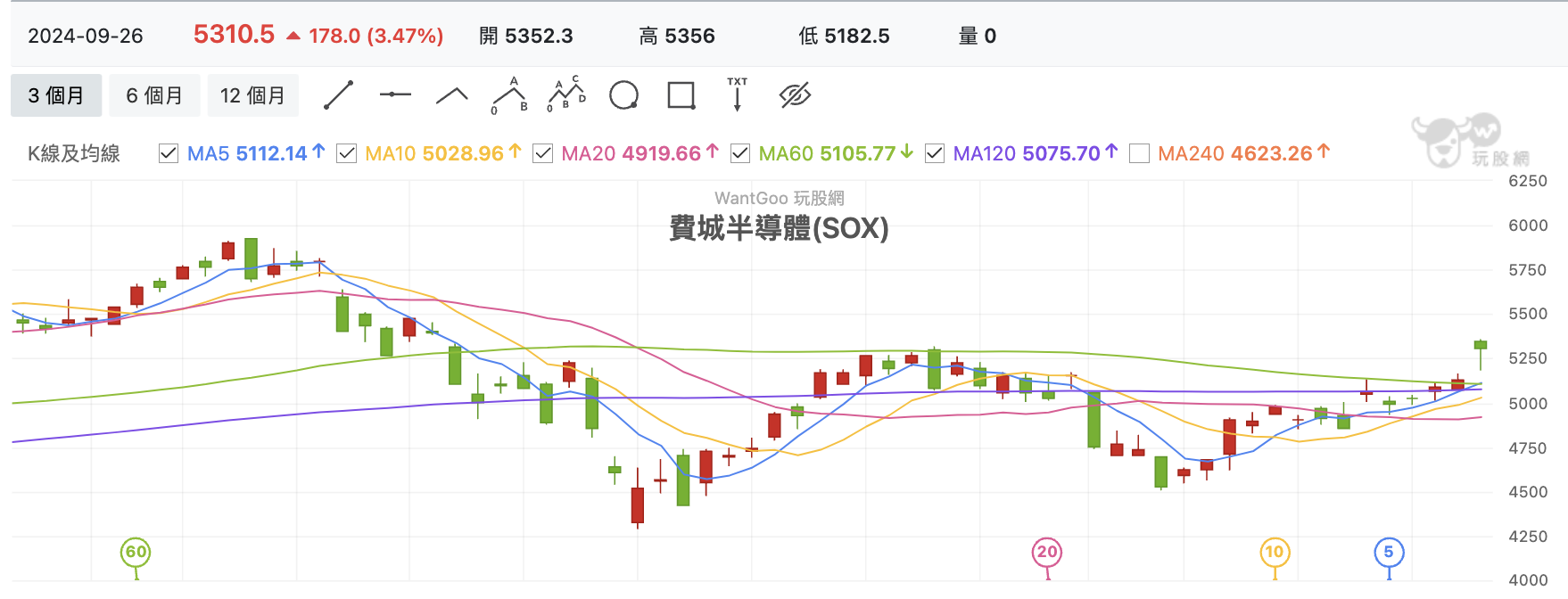The width and height of the screenshot is (1568, 599).
Task: Select the horizontal line drawing tool
Action: click(395, 94)
